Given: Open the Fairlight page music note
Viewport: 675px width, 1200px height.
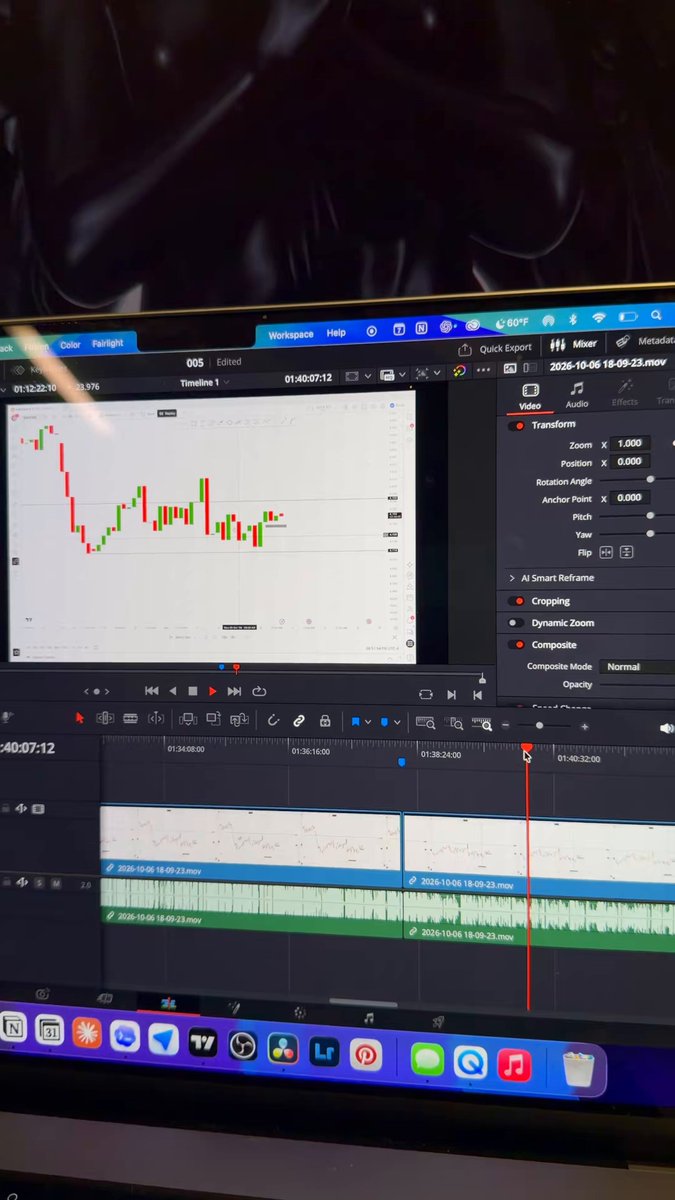Looking at the screenshot, I should point(369,1018).
